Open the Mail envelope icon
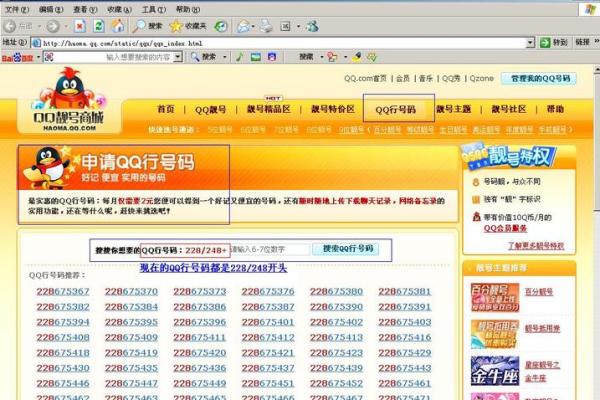Screen dimensions: 600x400 point(243,26)
